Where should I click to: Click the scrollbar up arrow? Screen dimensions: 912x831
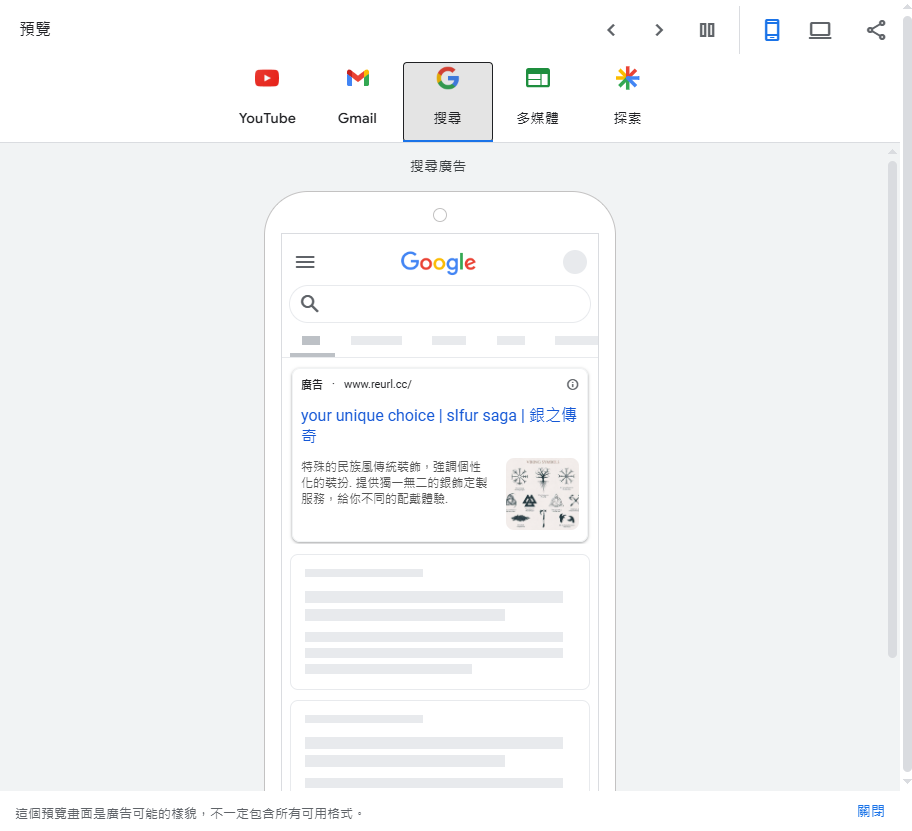(892, 152)
